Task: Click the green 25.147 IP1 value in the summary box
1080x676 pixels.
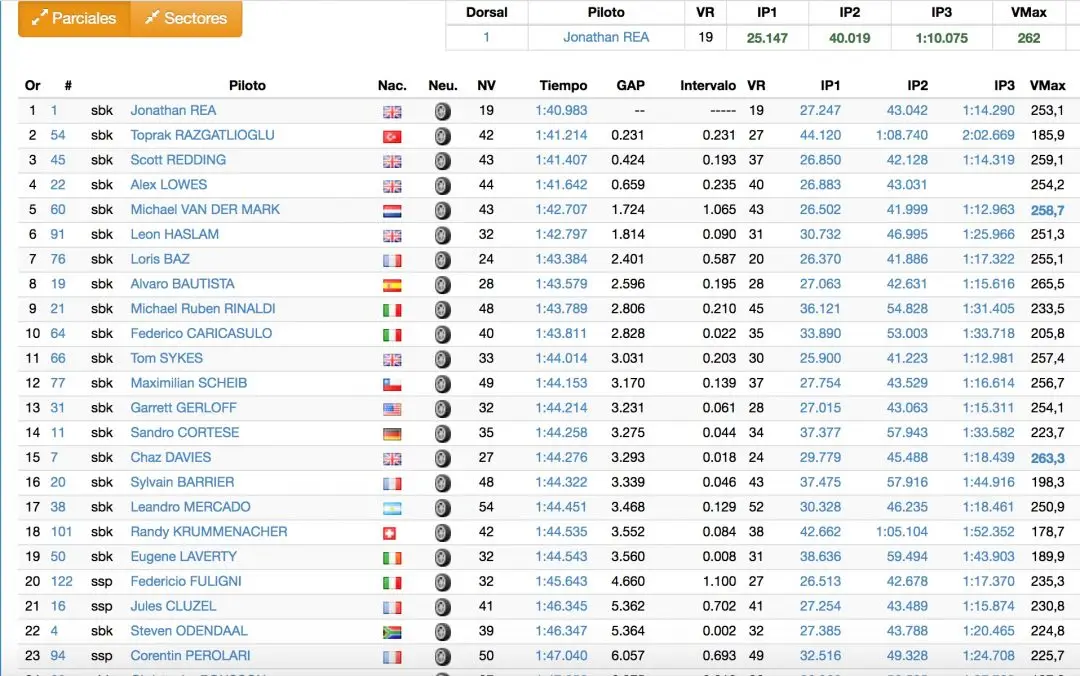Action: 767,38
